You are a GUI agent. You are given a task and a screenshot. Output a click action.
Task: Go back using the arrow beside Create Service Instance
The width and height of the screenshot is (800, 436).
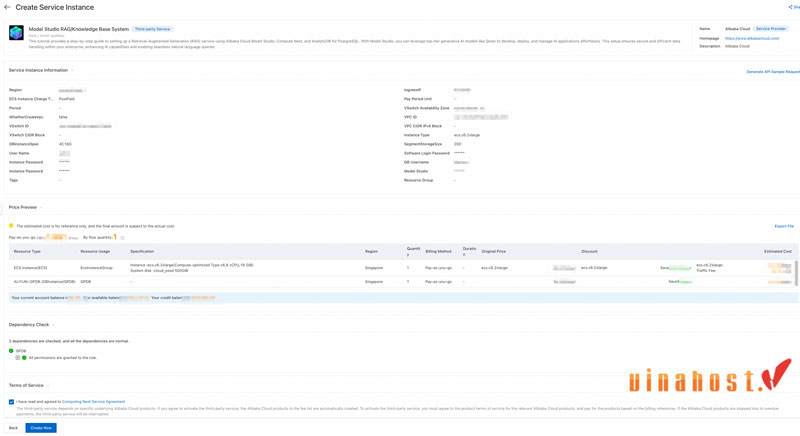(7, 8)
